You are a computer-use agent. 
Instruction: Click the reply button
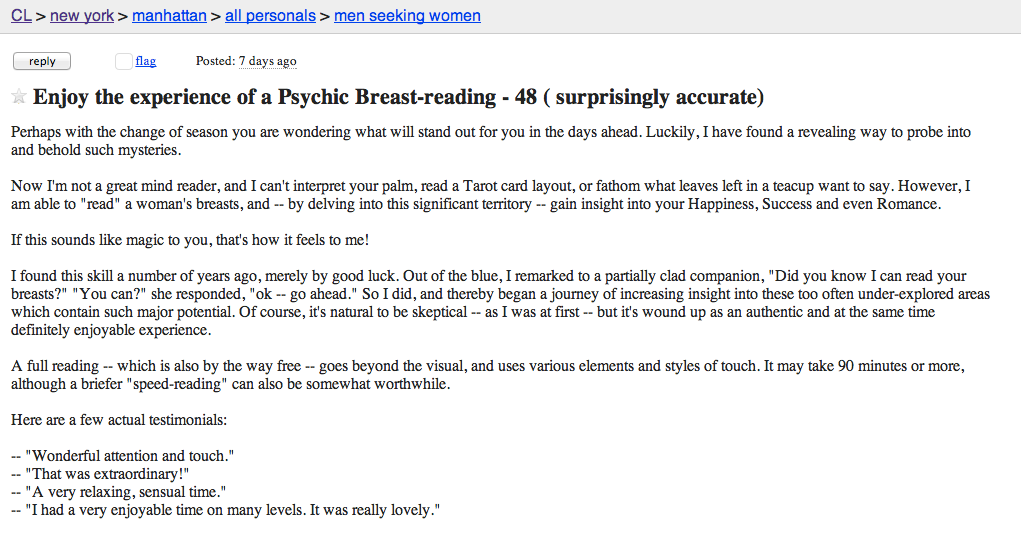42,61
